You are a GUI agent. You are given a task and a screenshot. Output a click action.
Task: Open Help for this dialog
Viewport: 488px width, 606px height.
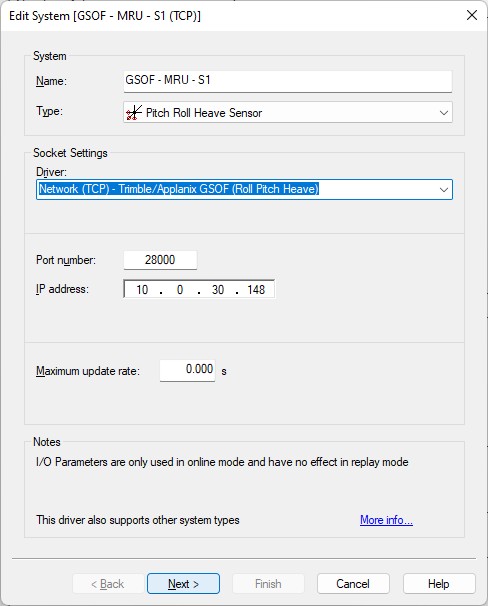(x=439, y=584)
